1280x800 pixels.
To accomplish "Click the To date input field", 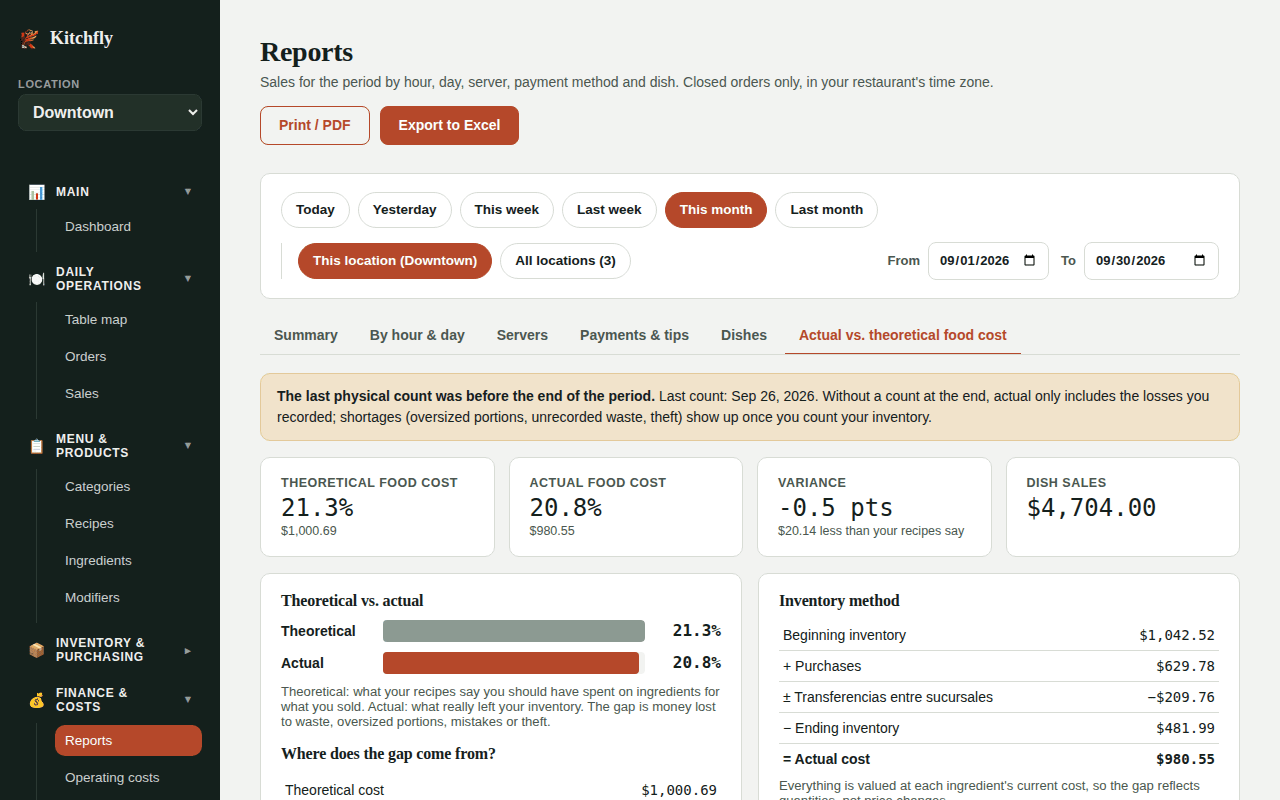I will (1151, 261).
